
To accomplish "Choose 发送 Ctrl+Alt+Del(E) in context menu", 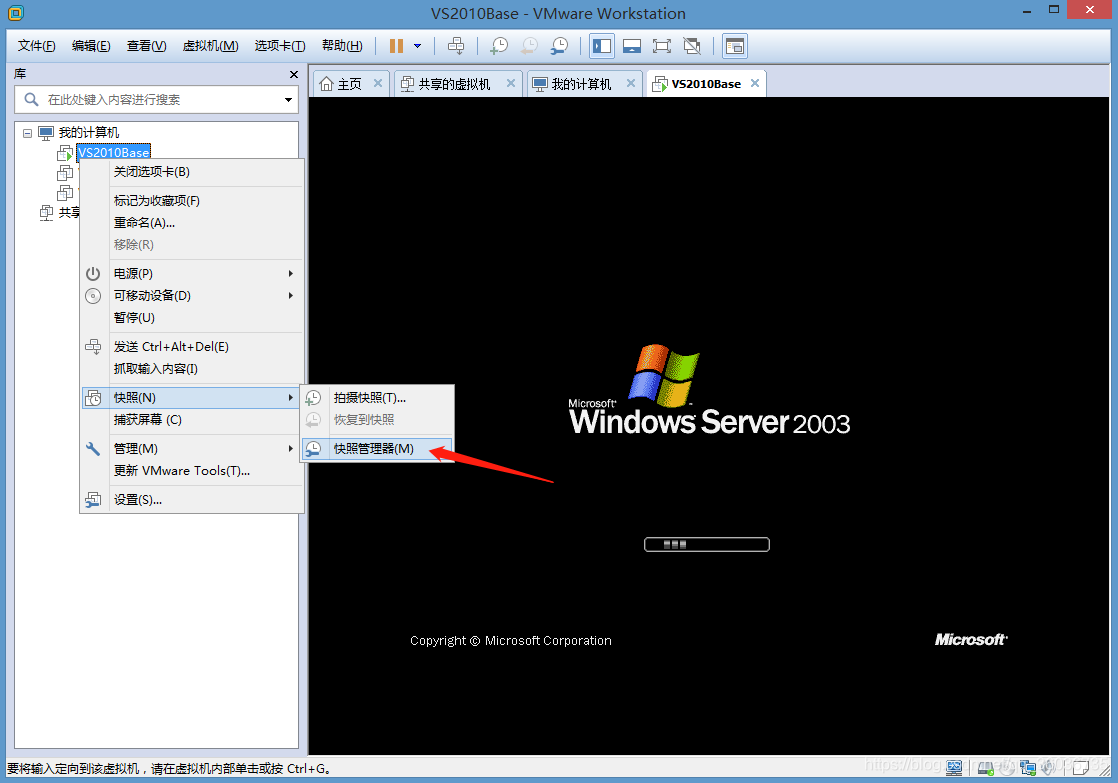I will [x=192, y=347].
